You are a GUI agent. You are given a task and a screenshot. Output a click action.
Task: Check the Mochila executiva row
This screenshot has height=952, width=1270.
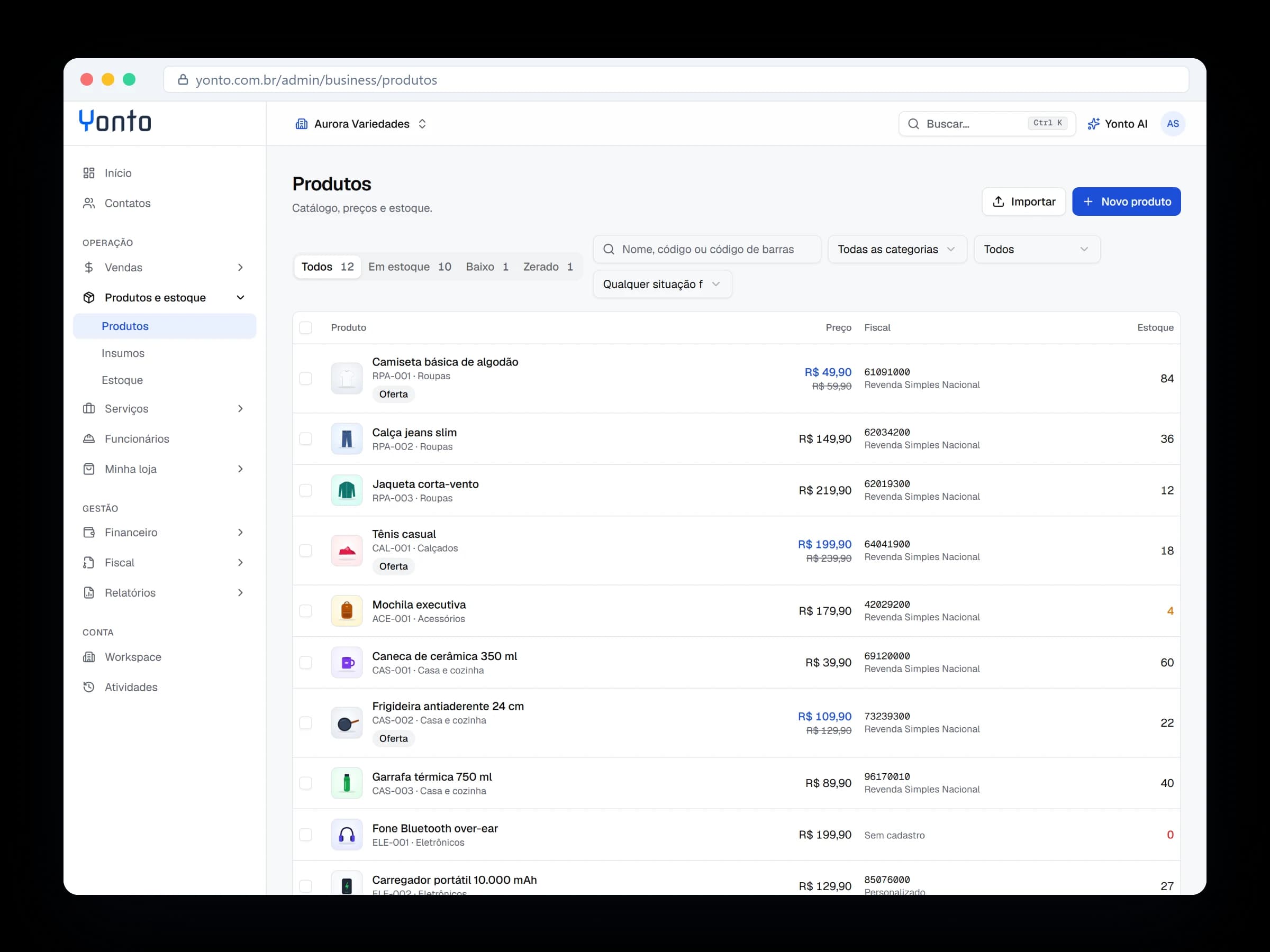(x=305, y=611)
